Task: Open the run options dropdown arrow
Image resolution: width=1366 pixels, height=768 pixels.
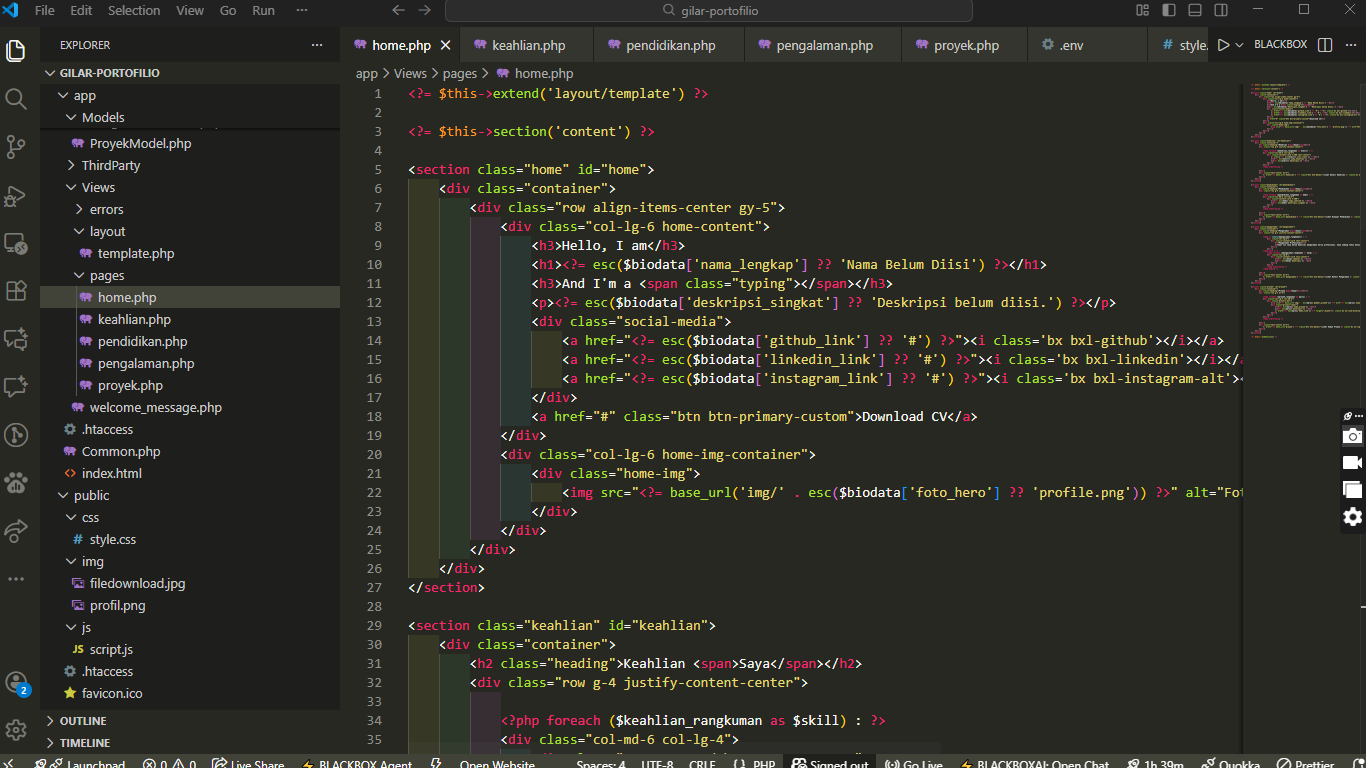Action: click(1239, 45)
